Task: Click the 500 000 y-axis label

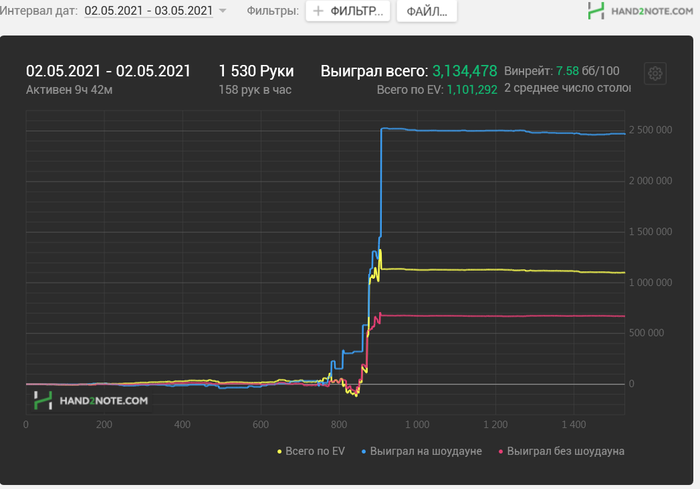Action: (x=646, y=333)
